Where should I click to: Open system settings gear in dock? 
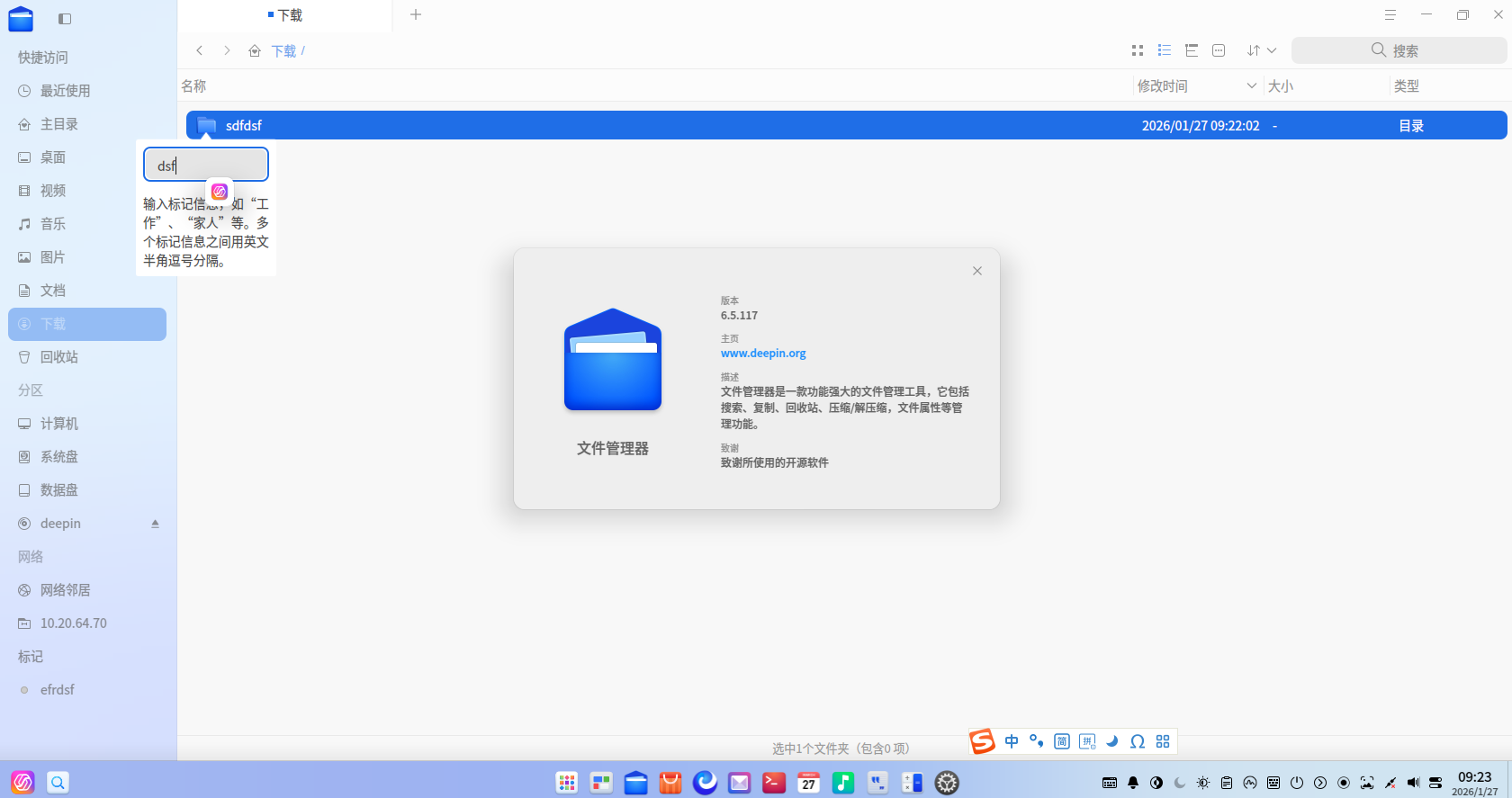(x=947, y=783)
